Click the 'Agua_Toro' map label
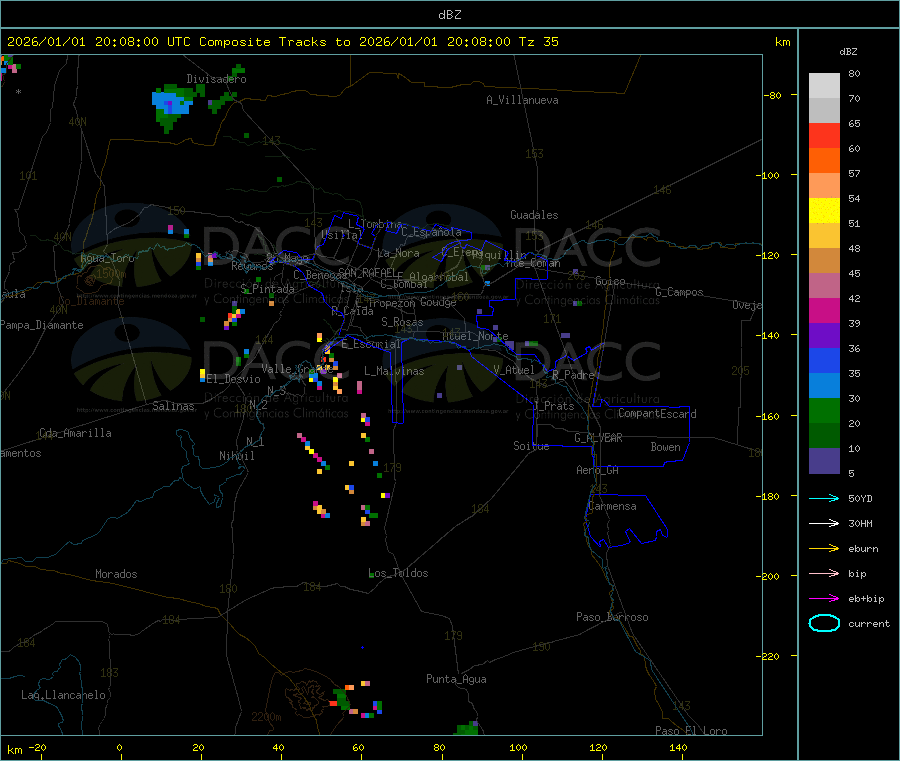This screenshot has width=900, height=761. (x=107, y=258)
